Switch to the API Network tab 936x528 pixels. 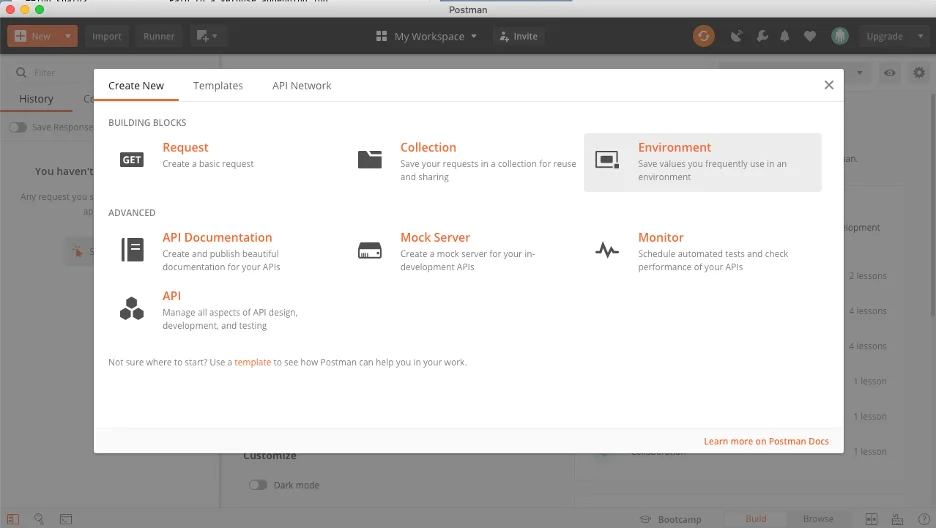click(301, 85)
